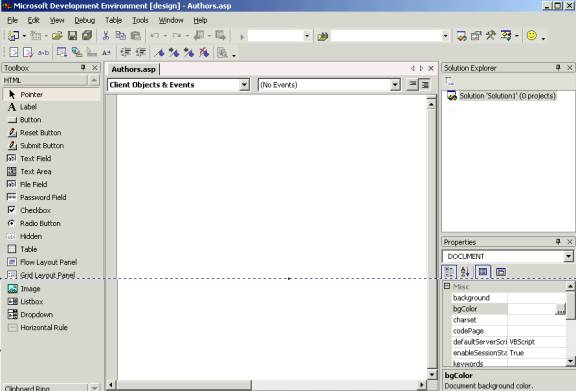
Task: Click the a»b word wrap icon
Action: click(43, 53)
